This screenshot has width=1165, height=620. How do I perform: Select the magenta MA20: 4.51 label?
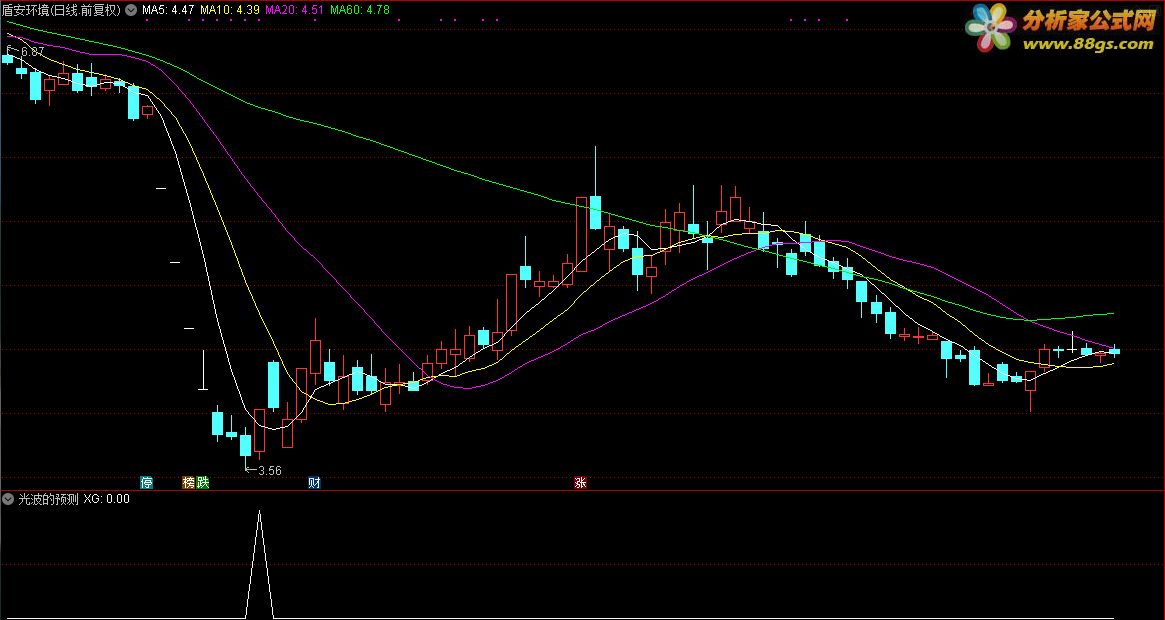294,10
